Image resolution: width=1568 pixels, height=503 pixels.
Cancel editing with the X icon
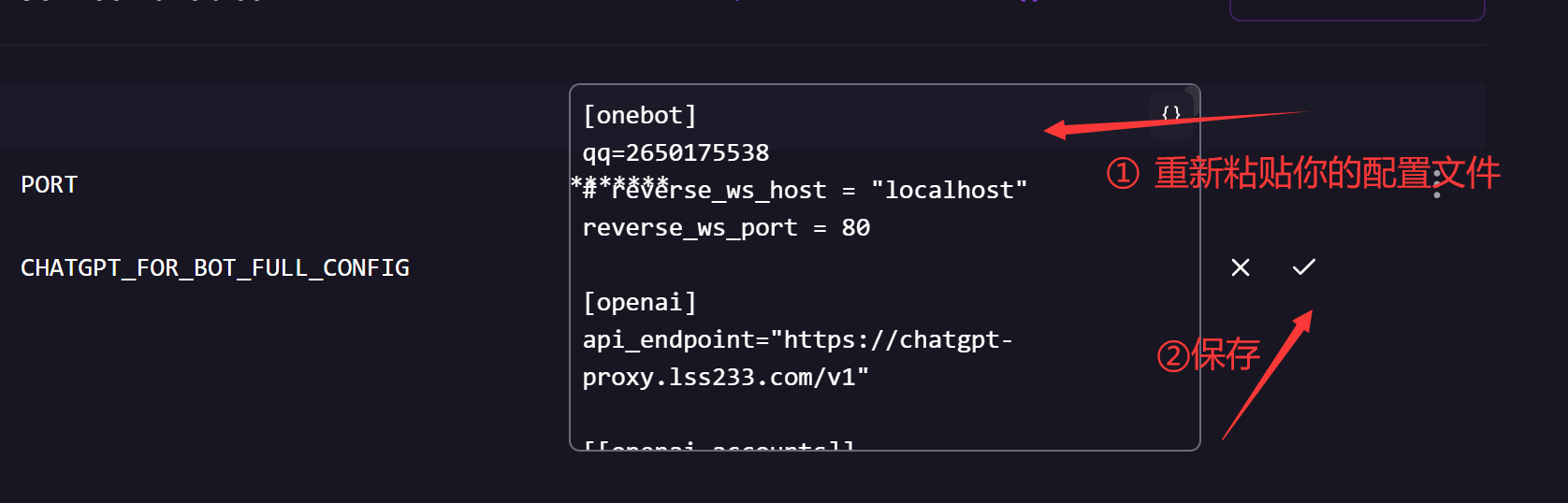(1241, 267)
